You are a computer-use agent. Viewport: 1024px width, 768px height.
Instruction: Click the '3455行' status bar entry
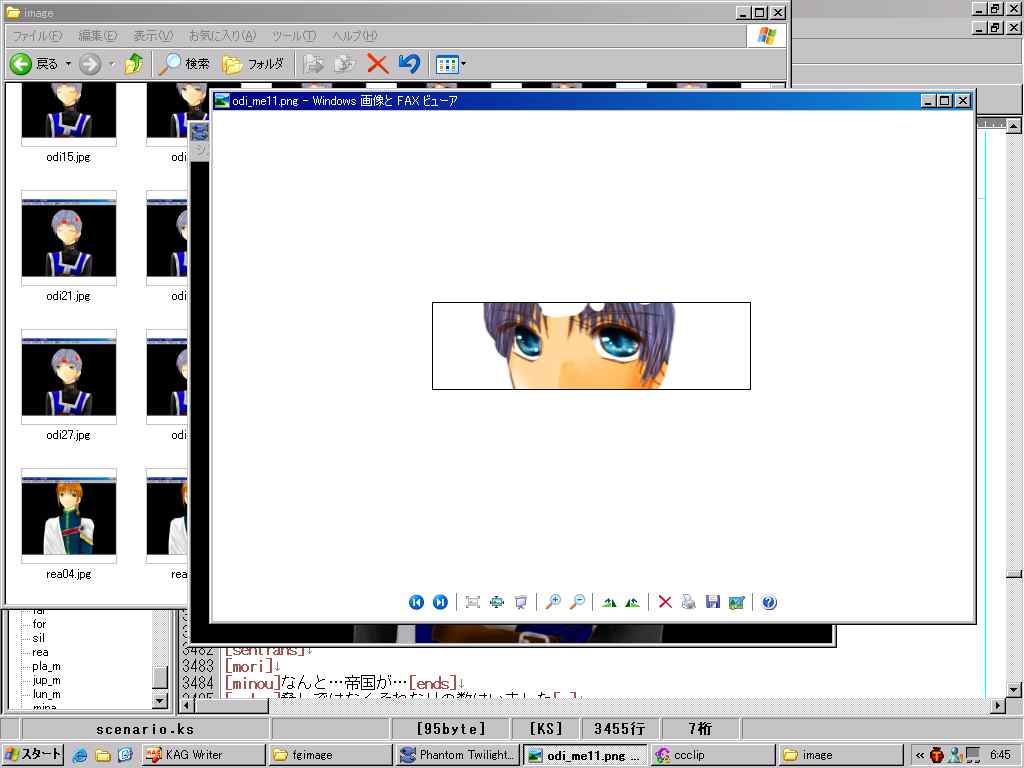coord(620,729)
